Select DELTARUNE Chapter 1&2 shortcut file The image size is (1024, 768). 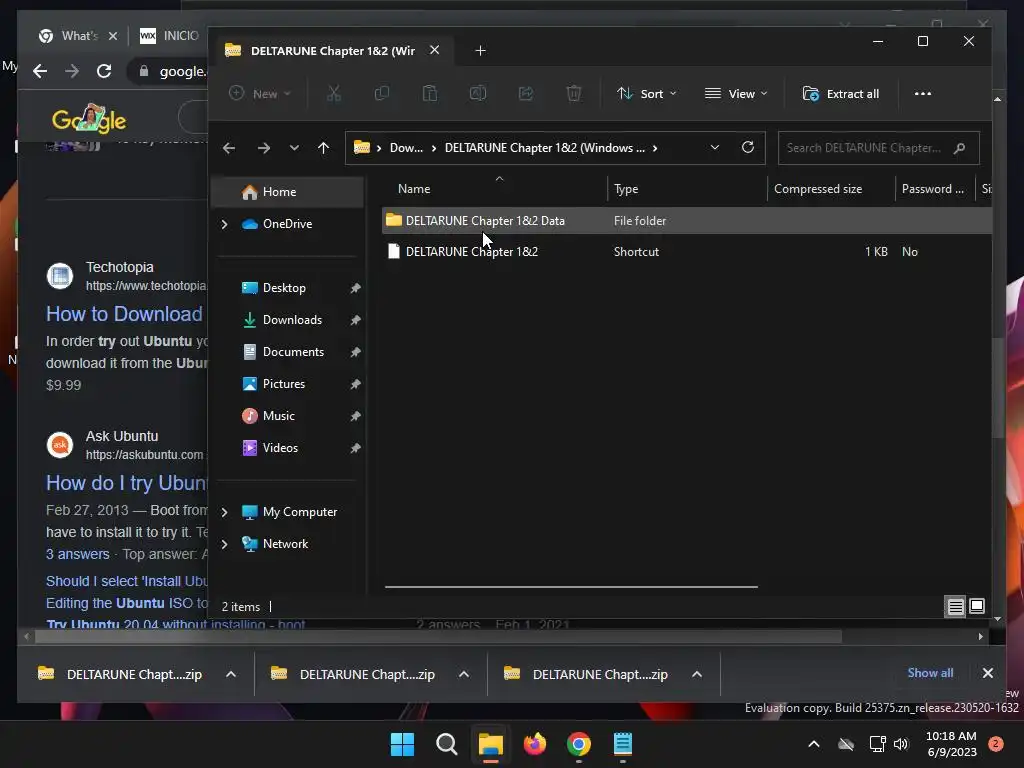pyautogui.click(x=686, y=251)
